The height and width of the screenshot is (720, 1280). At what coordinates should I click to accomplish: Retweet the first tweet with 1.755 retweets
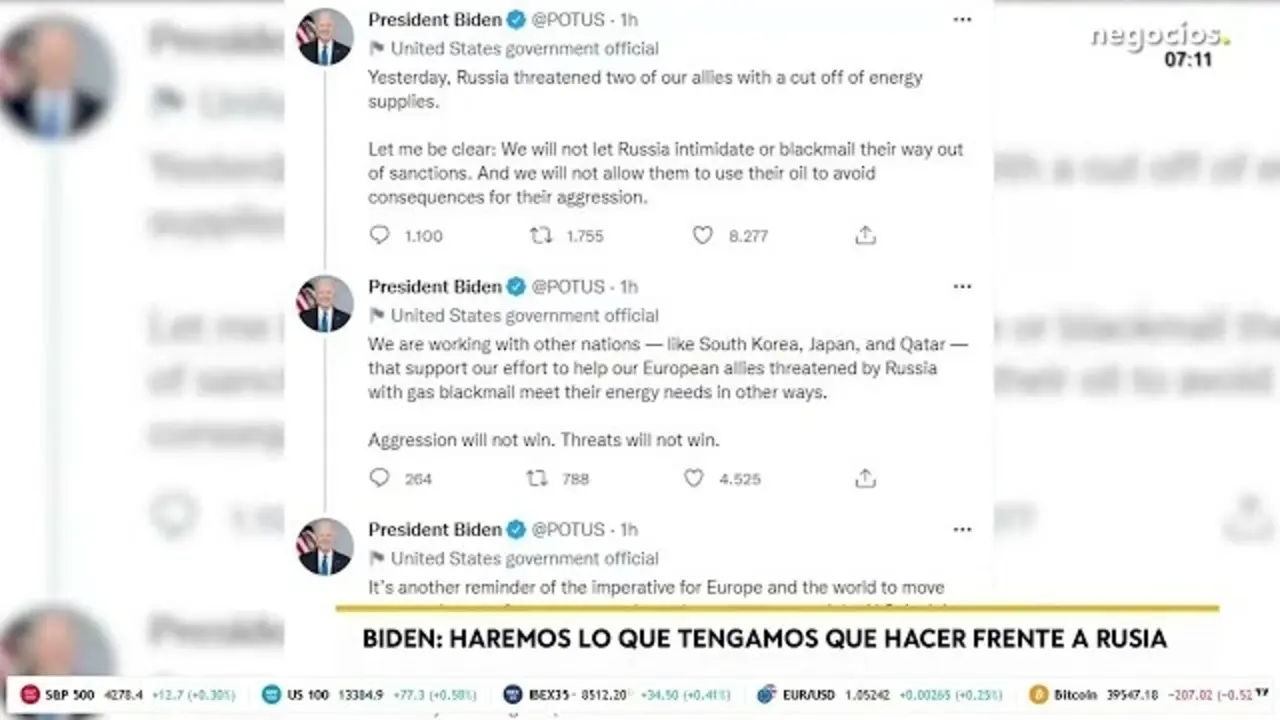tap(540, 235)
